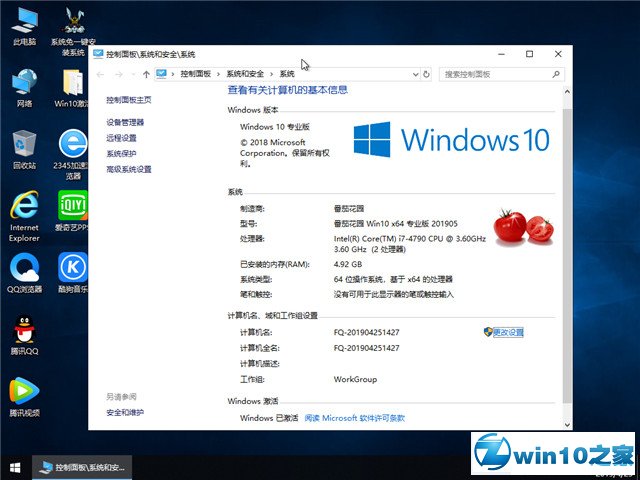This screenshot has width=640, height=480.
Task: Click the Windows 10 专业版 text
Action: pyautogui.click(x=275, y=127)
